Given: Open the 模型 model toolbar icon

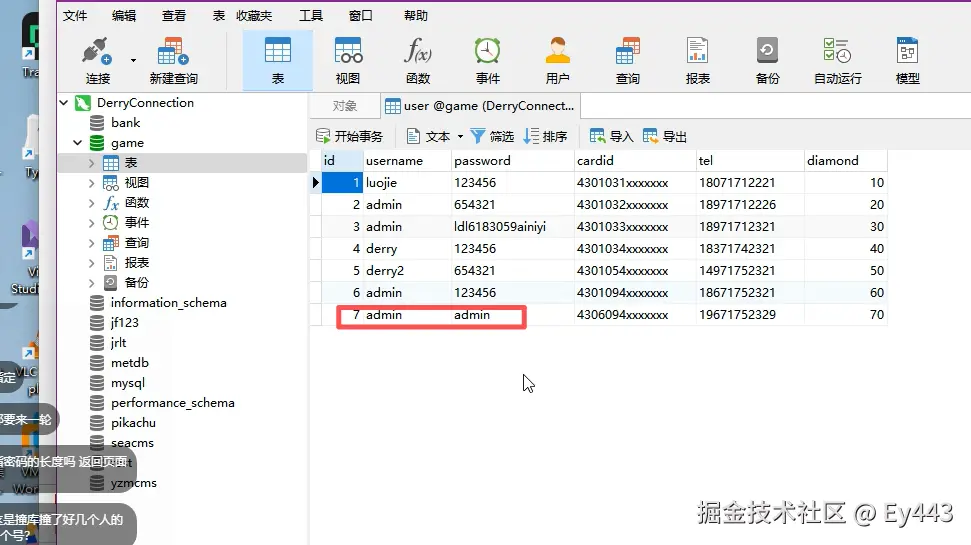Looking at the screenshot, I should point(907,60).
